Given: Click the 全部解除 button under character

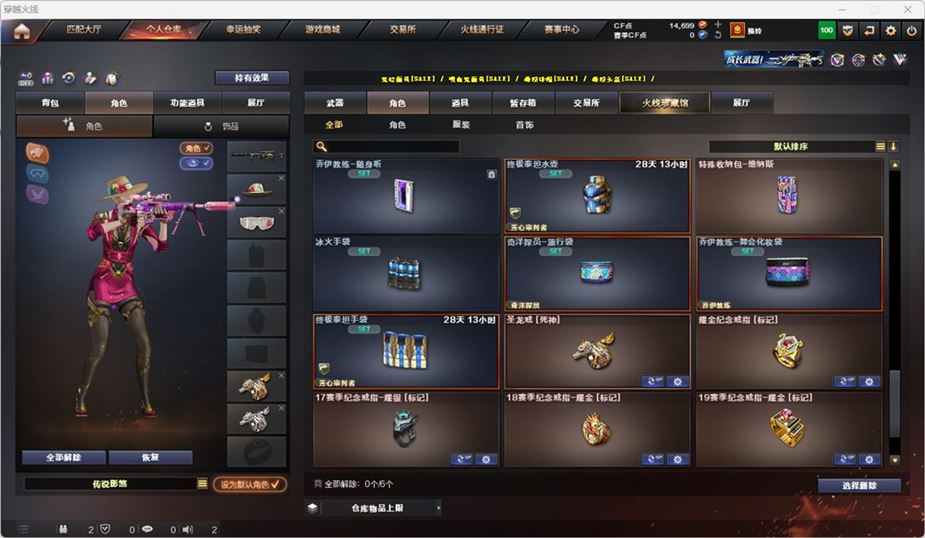Looking at the screenshot, I should (64, 457).
